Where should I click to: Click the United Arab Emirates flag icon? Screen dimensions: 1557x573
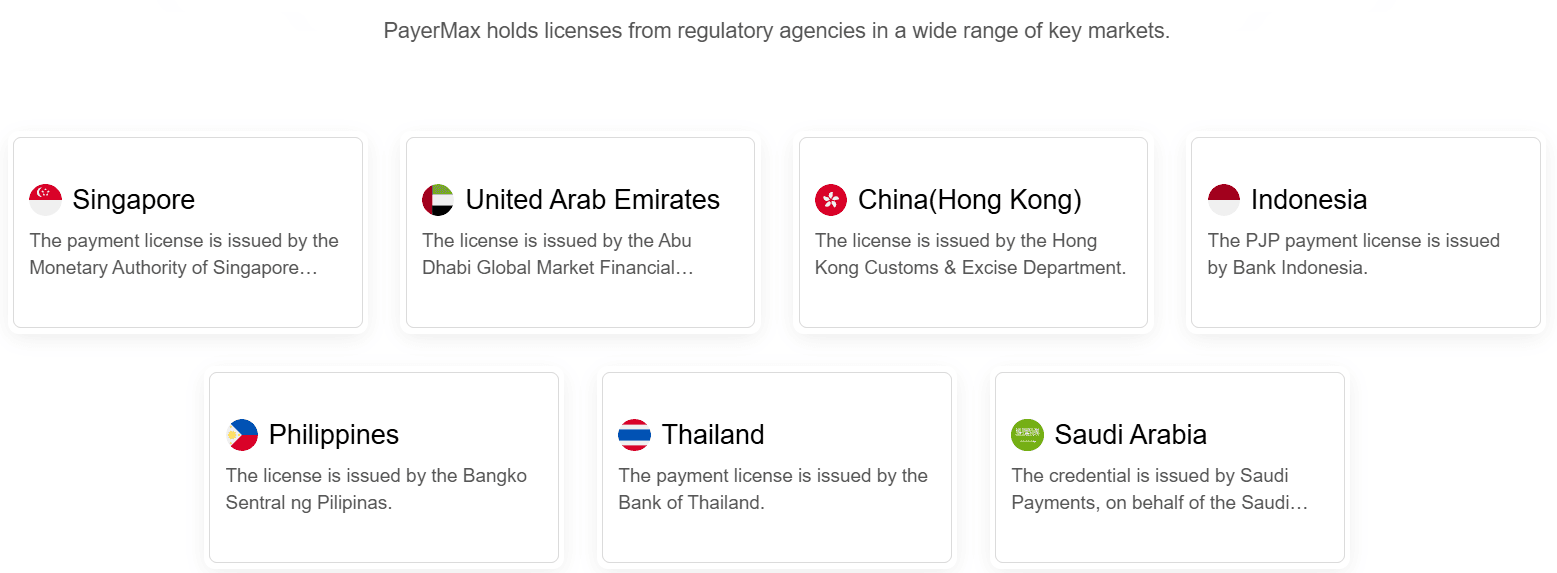tap(438, 200)
